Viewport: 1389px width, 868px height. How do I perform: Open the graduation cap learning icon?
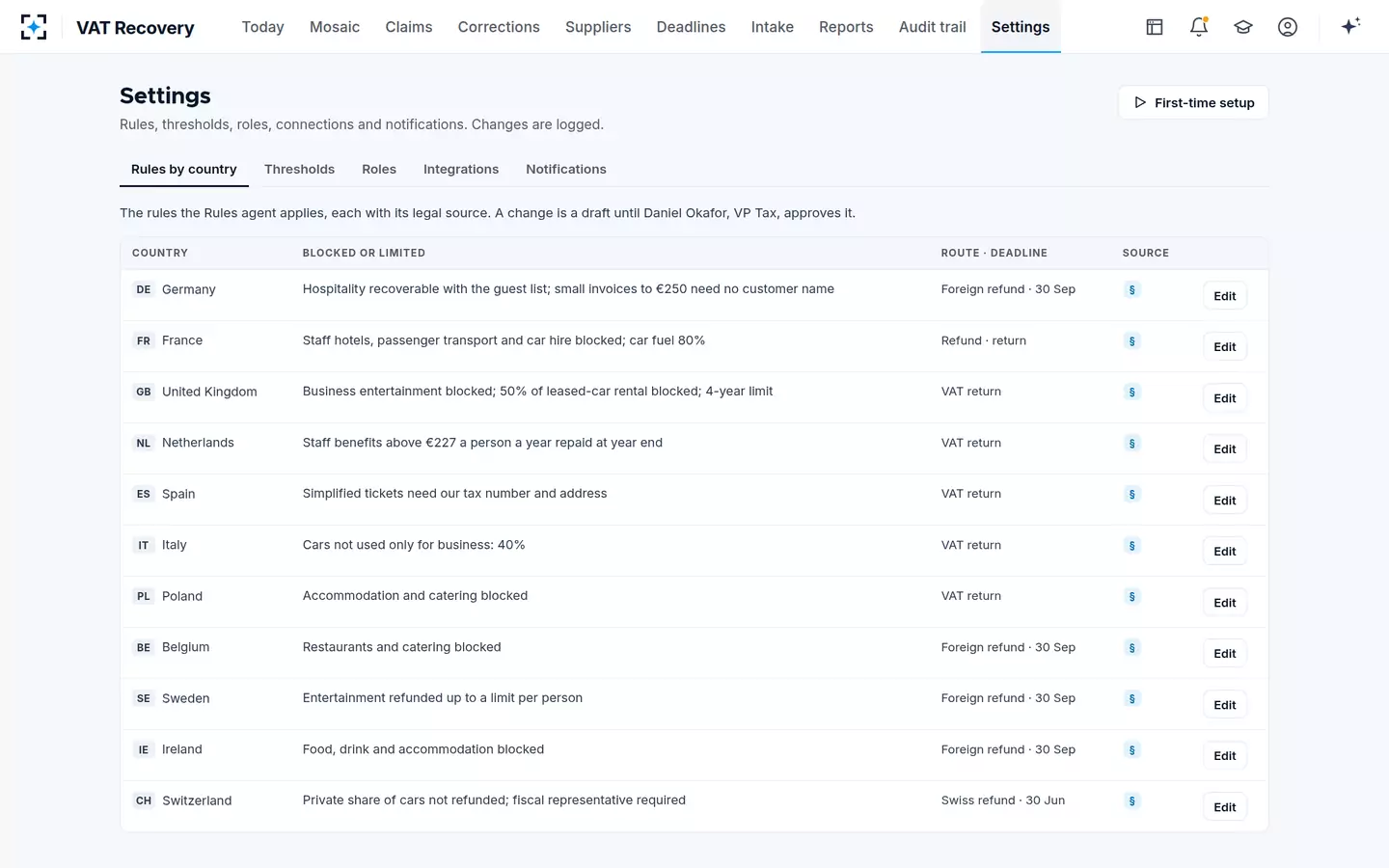(x=1243, y=27)
